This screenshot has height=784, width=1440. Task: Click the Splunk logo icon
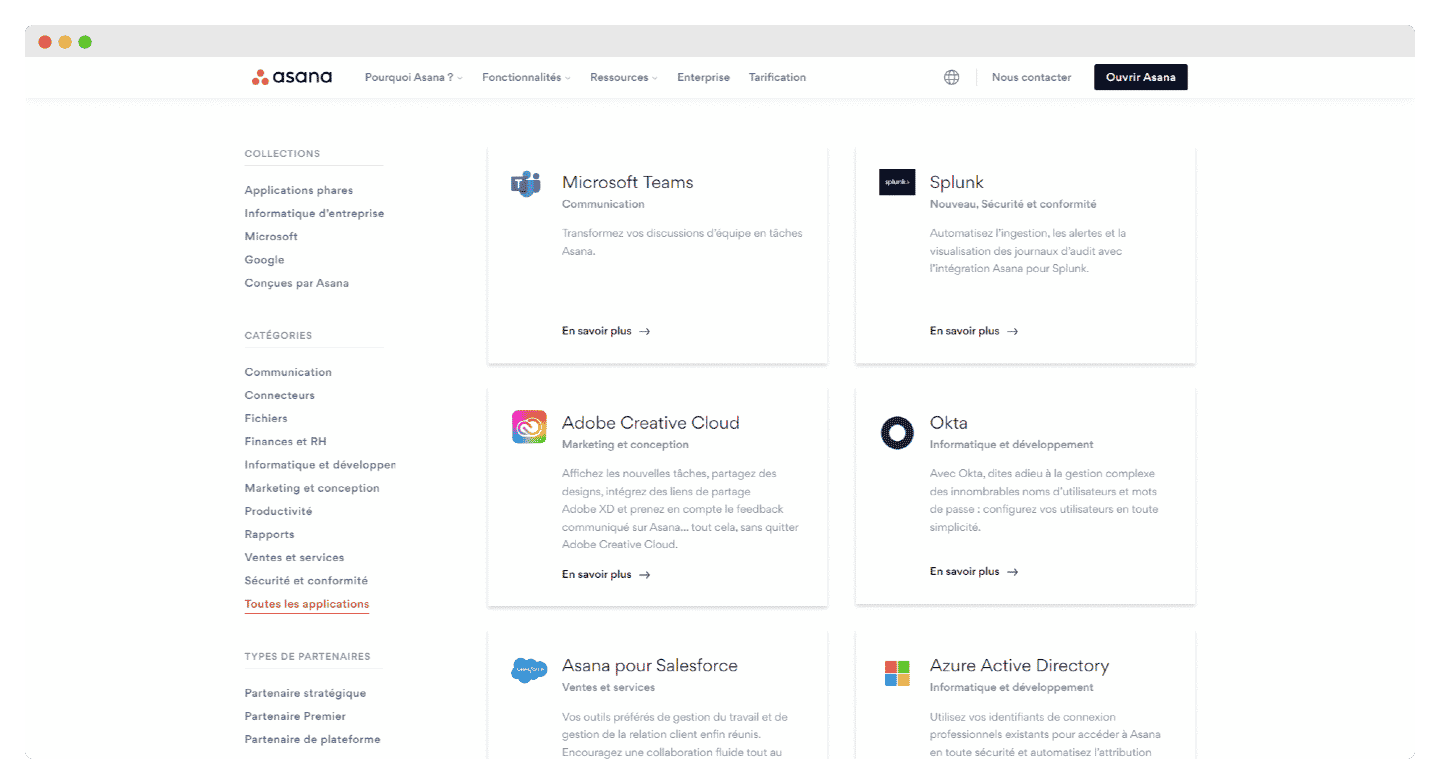coord(897,182)
